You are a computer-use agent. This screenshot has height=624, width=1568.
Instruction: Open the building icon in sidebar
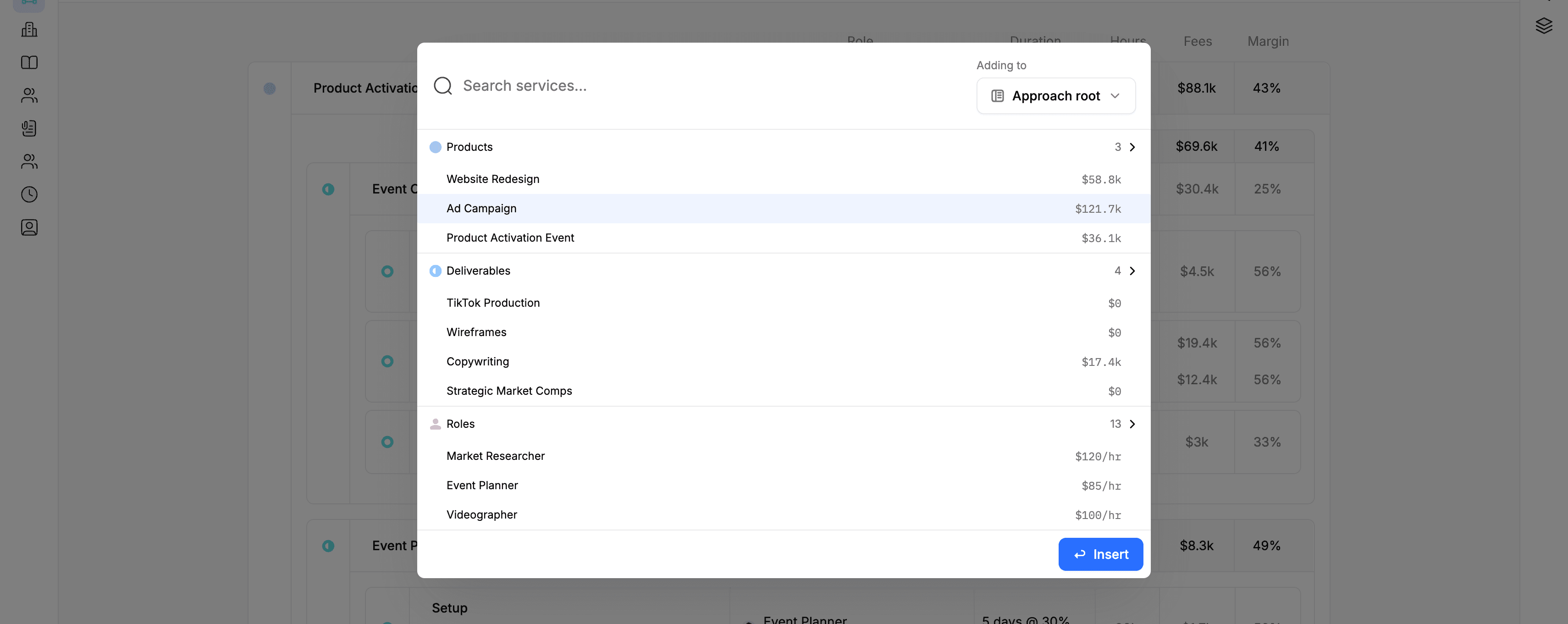pos(29,29)
